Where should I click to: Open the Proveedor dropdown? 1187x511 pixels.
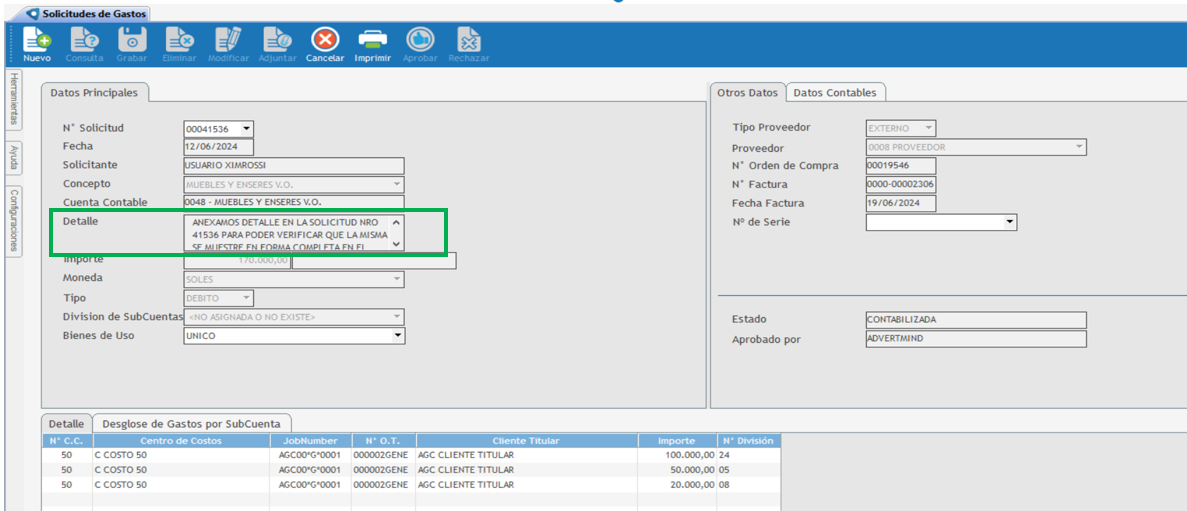[1080, 147]
